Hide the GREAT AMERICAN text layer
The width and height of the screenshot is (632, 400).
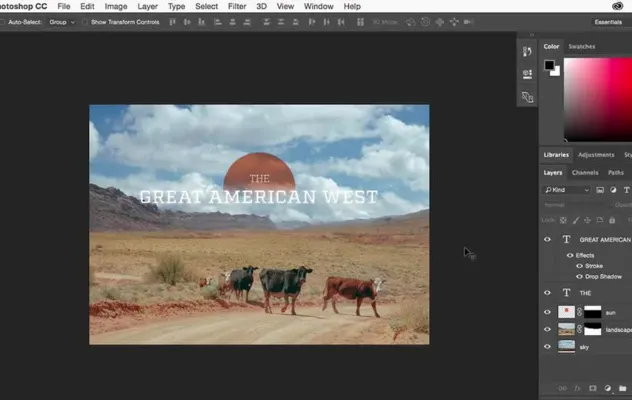[x=547, y=240]
